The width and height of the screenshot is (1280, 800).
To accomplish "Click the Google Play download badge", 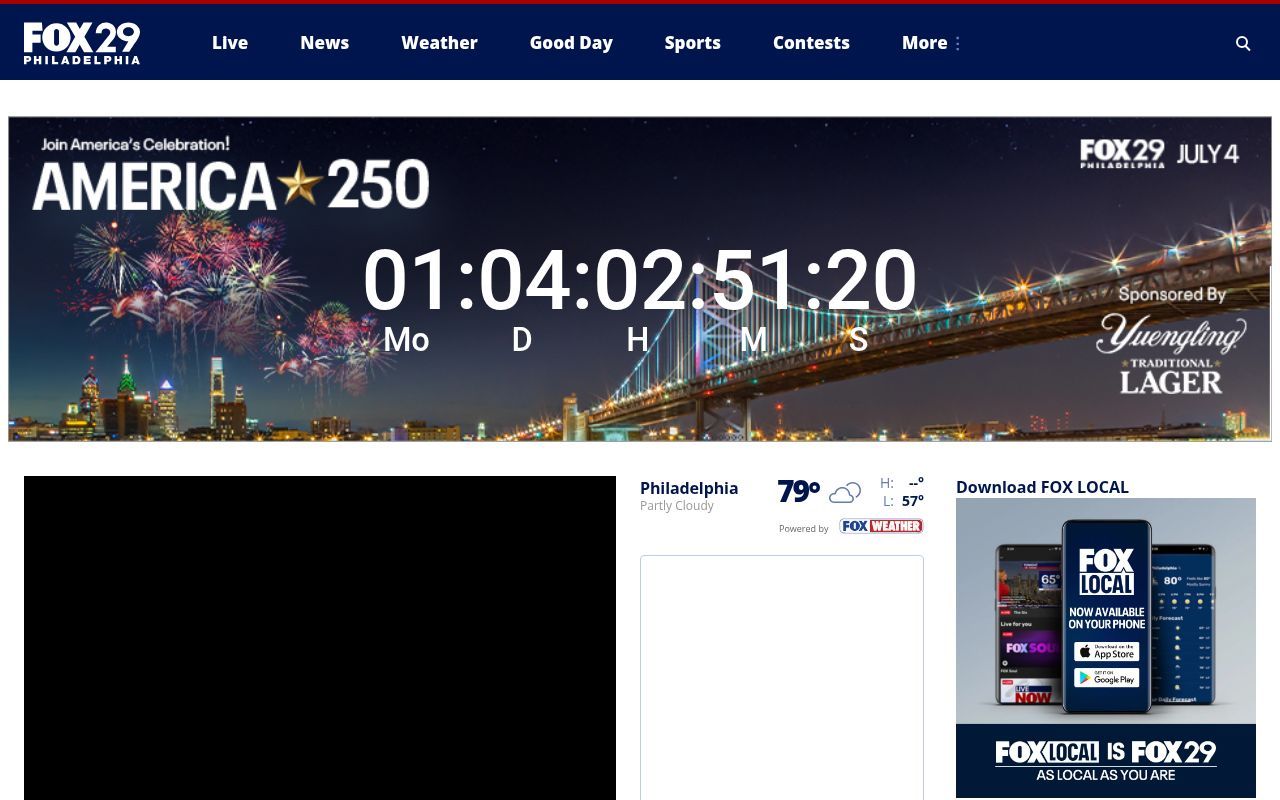I will point(1106,677).
